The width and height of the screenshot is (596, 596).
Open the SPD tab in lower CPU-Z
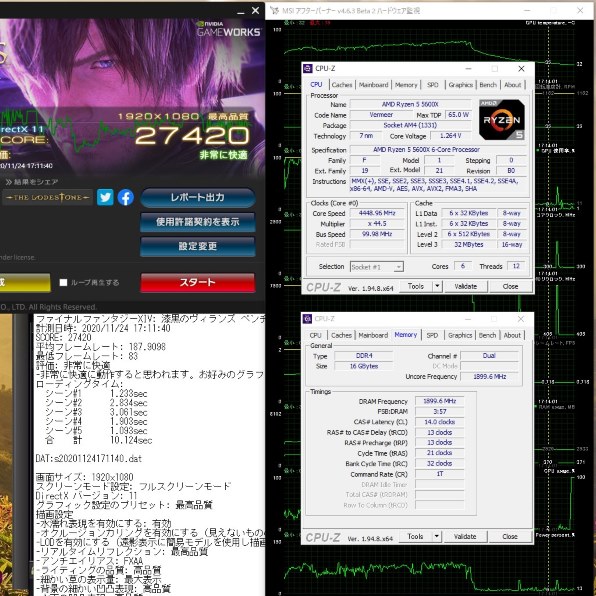pos(432,335)
